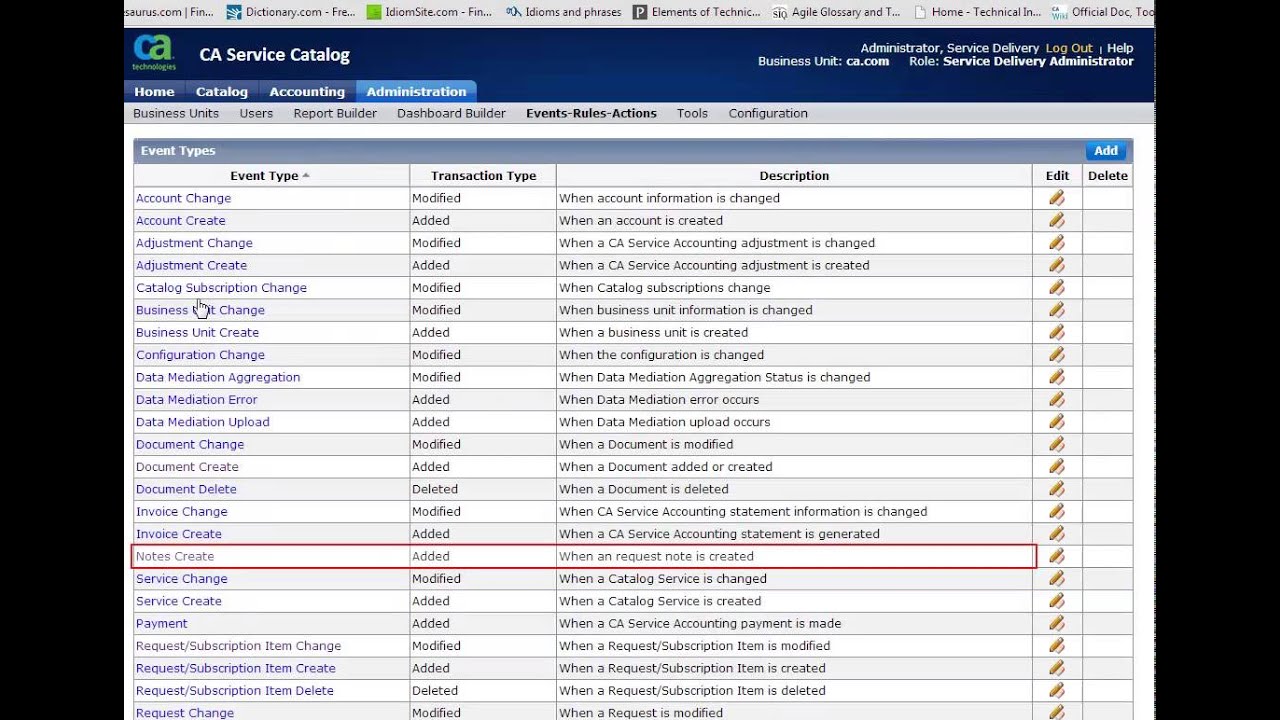Click 'When a Catalog Service is created' text
Screen dimensions: 1280x720
click(660, 601)
